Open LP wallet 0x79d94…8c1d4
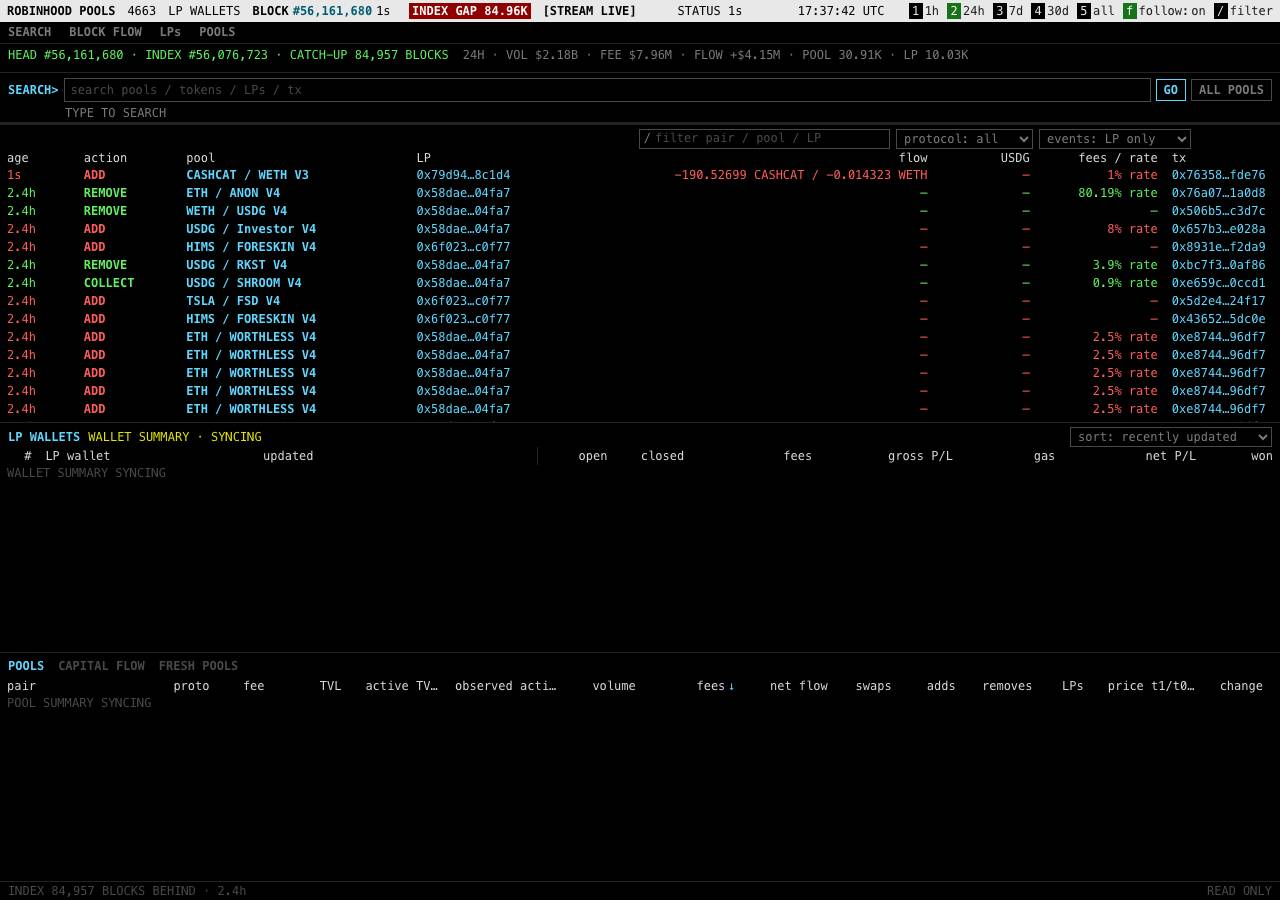Viewport: 1280px width, 900px height. 463,175
